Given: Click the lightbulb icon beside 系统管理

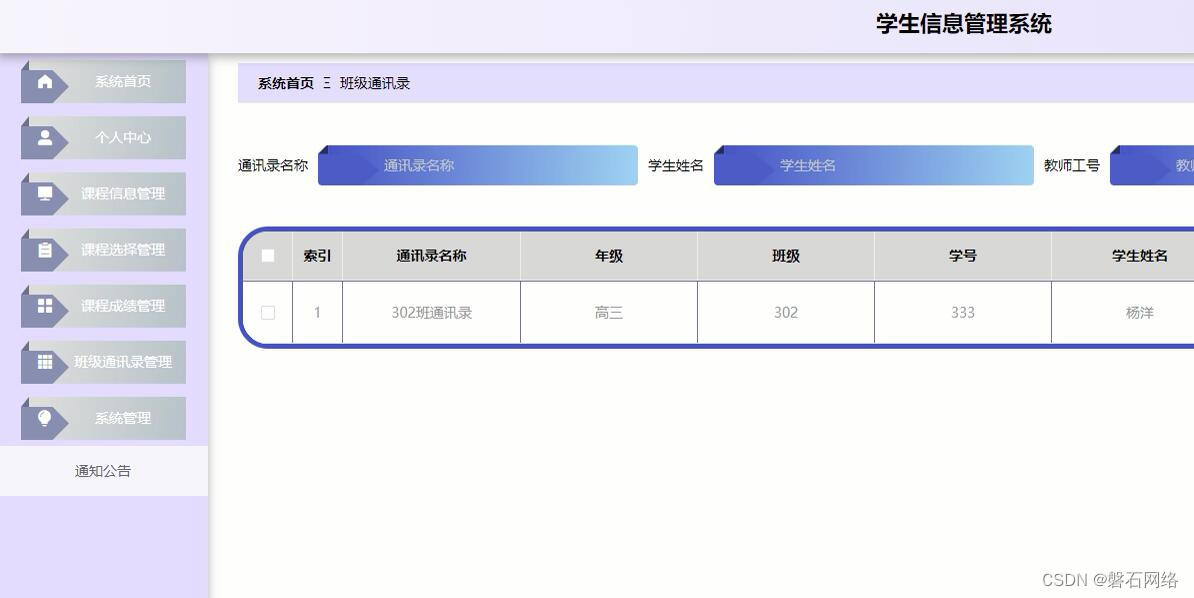Looking at the screenshot, I should click(x=44, y=419).
